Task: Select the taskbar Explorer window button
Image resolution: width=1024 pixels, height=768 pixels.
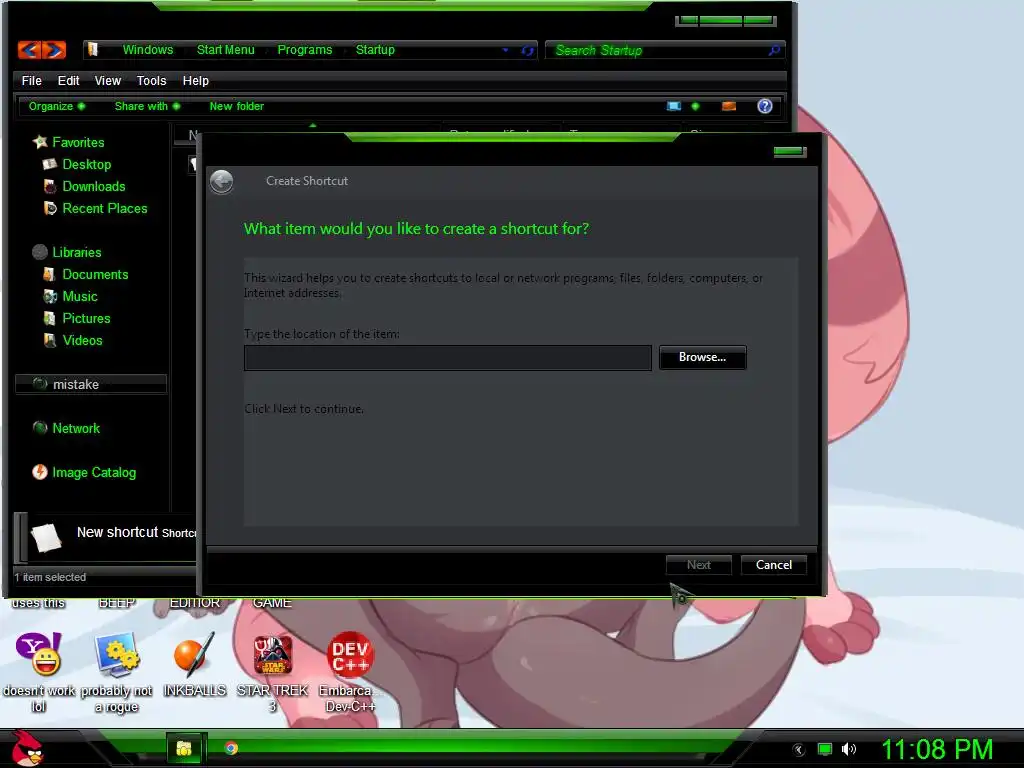Action: tap(185, 748)
